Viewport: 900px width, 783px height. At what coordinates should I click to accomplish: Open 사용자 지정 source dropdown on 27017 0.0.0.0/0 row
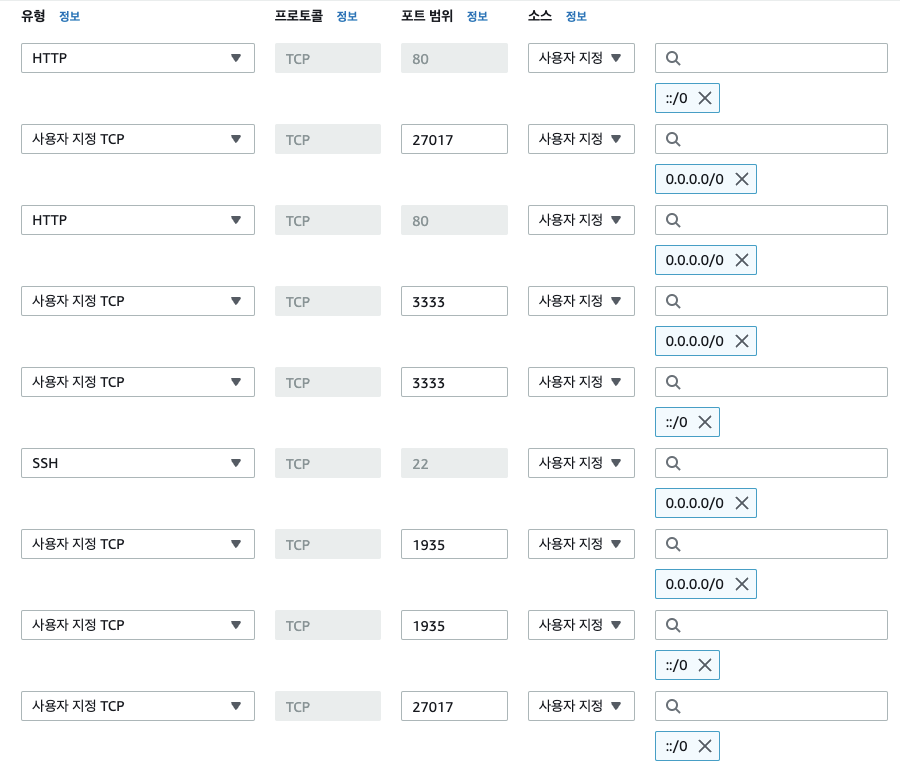pos(581,139)
